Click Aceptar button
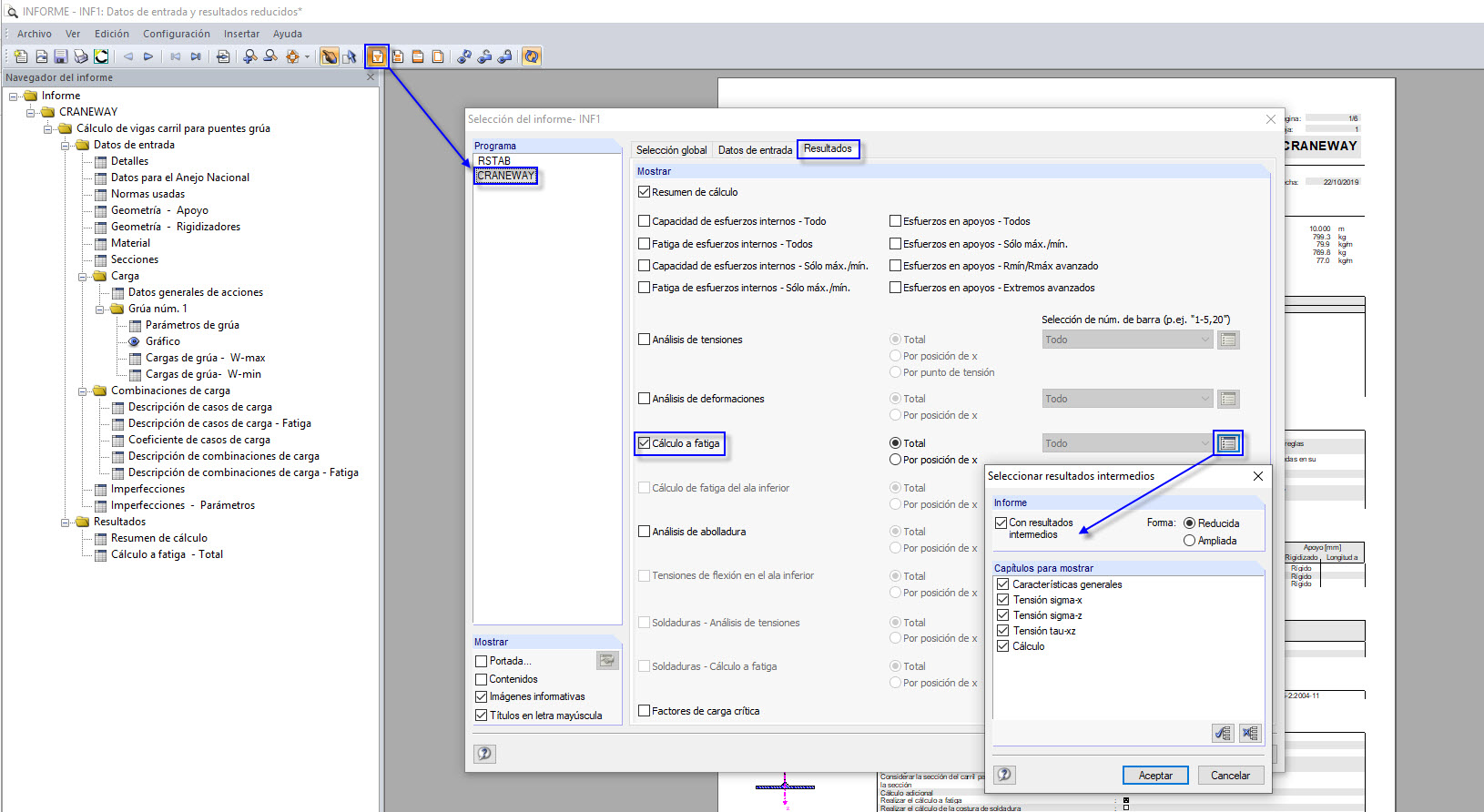The height and width of the screenshot is (812, 1484). click(x=1155, y=775)
